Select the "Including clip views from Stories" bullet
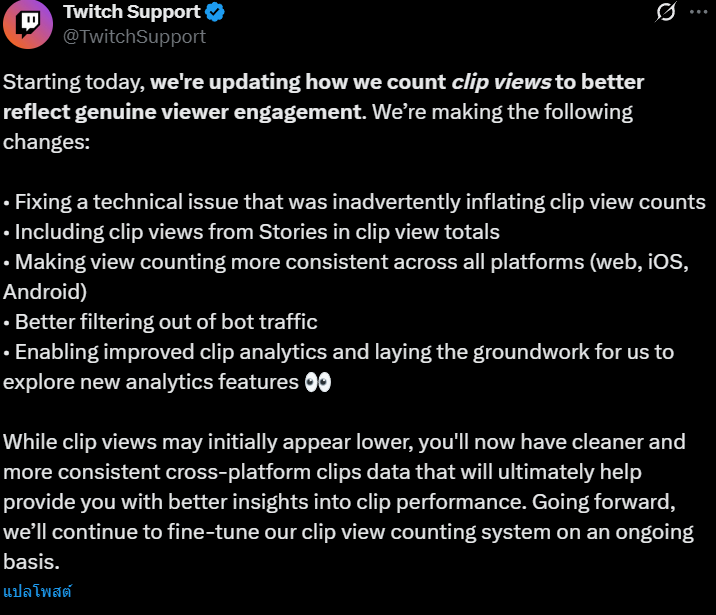 click(x=251, y=231)
